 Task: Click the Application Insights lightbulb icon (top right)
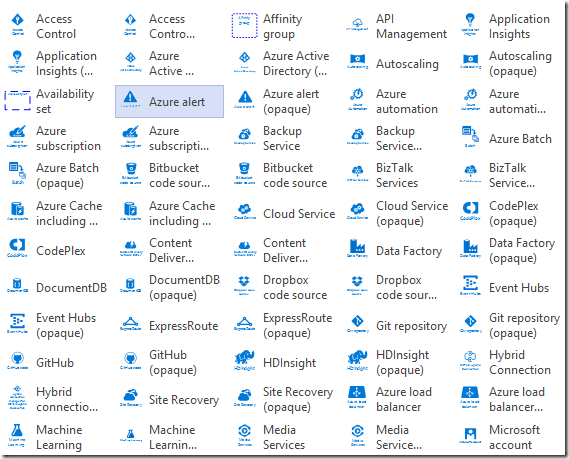[470, 25]
